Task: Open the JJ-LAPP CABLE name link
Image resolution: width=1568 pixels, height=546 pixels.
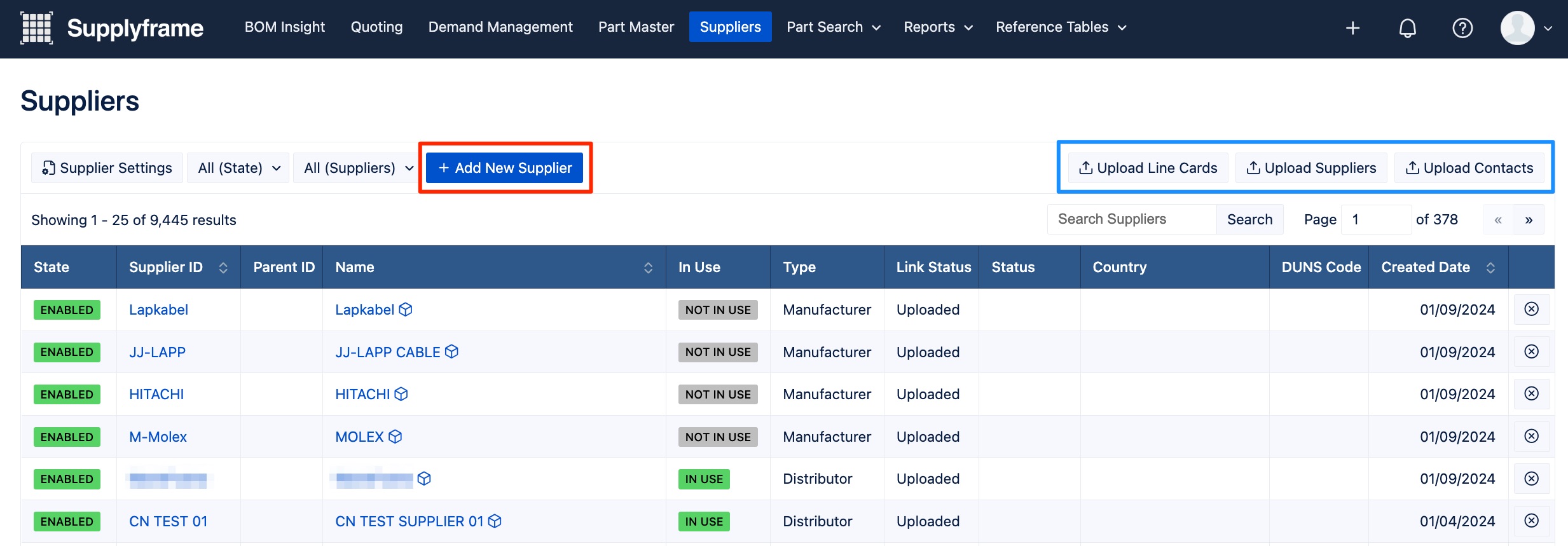Action: [x=388, y=352]
